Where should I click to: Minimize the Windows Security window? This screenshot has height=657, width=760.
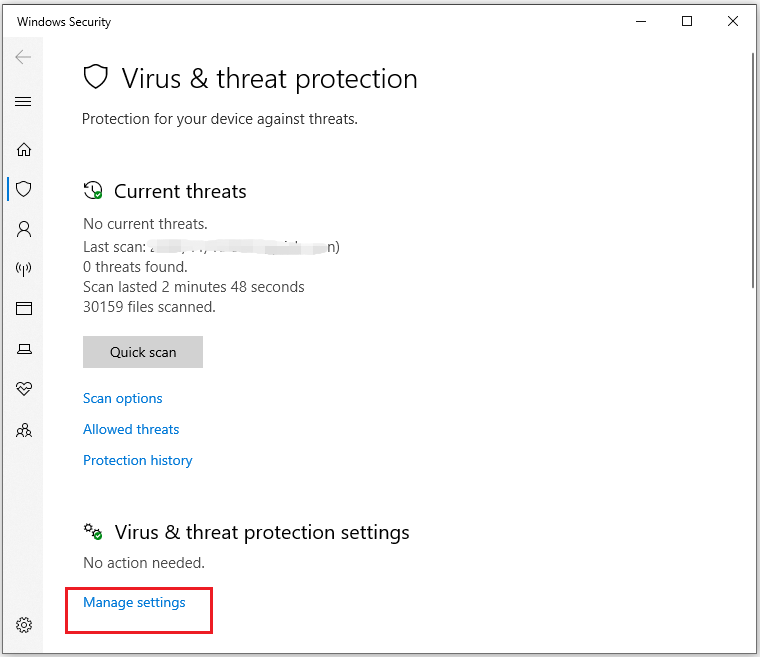pos(641,21)
